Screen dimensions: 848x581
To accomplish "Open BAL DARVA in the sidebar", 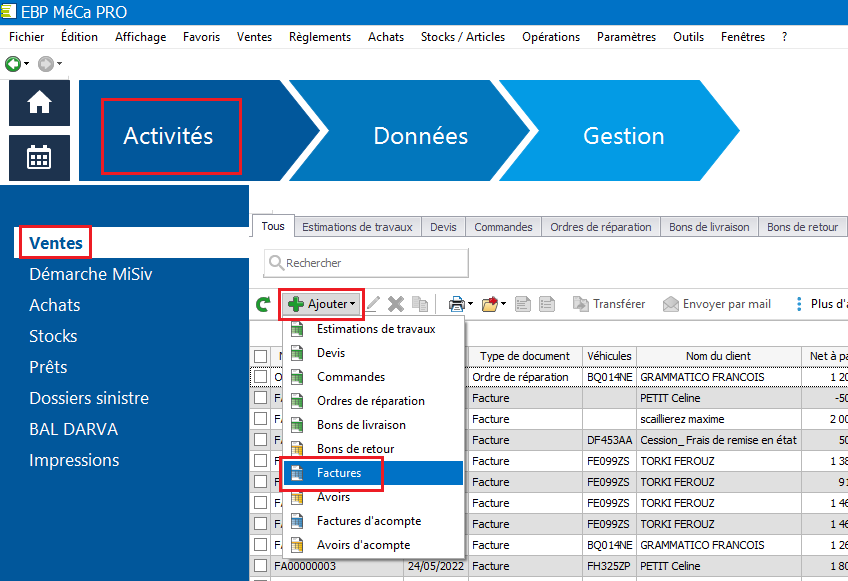I will click(x=74, y=429).
